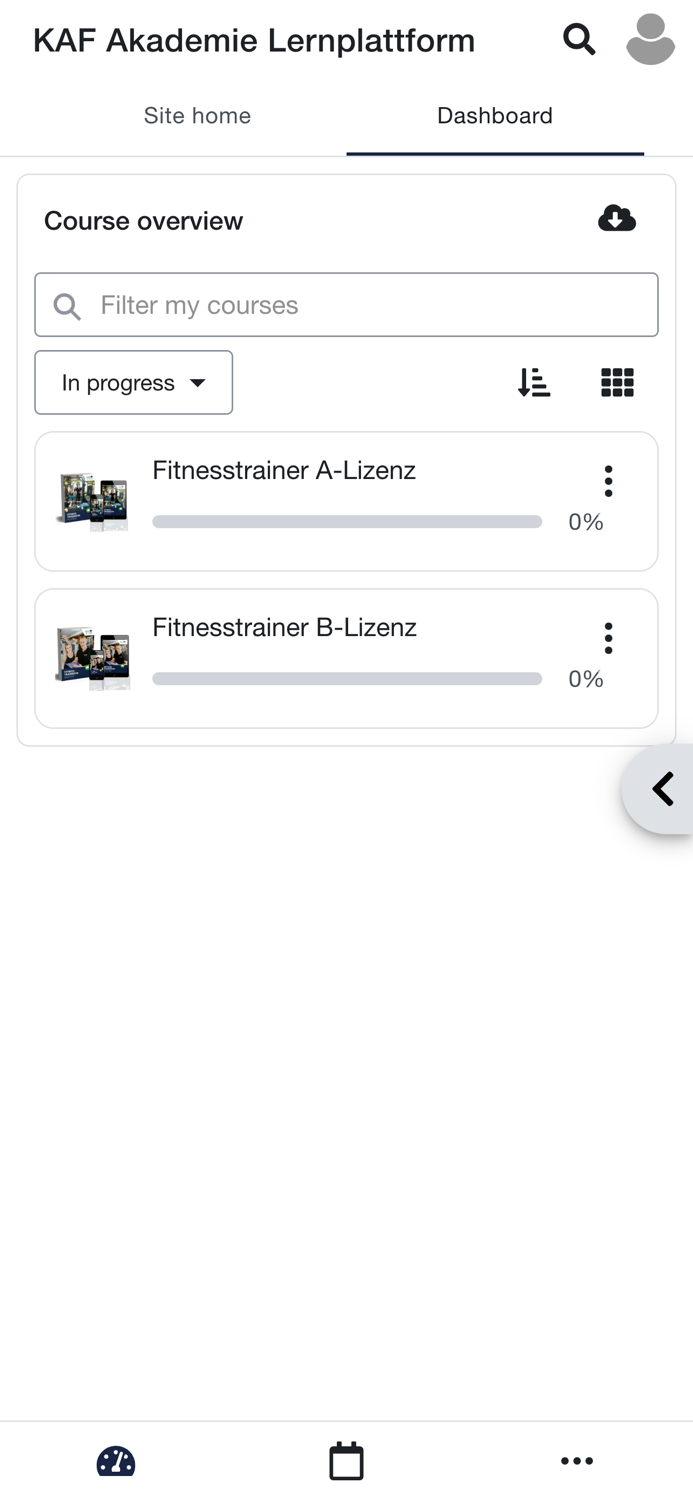This screenshot has width=693, height=1500.
Task: Open options menu for Fitnesstrainer A-Lizenz
Action: (608, 481)
